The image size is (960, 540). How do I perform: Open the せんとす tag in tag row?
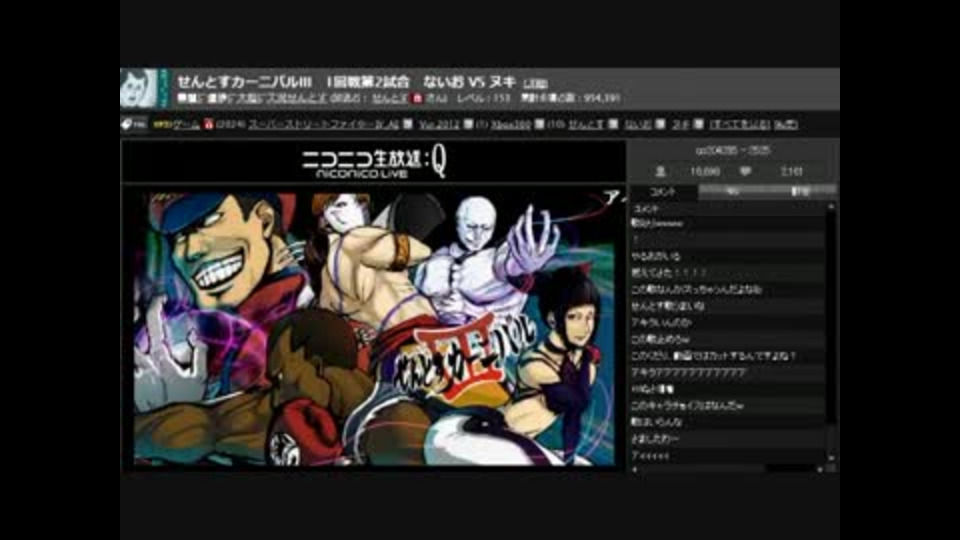click(586, 124)
